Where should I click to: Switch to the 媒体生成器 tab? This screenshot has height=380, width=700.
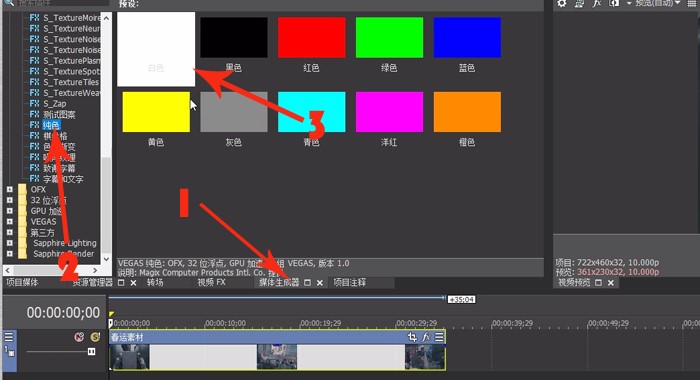(279, 283)
